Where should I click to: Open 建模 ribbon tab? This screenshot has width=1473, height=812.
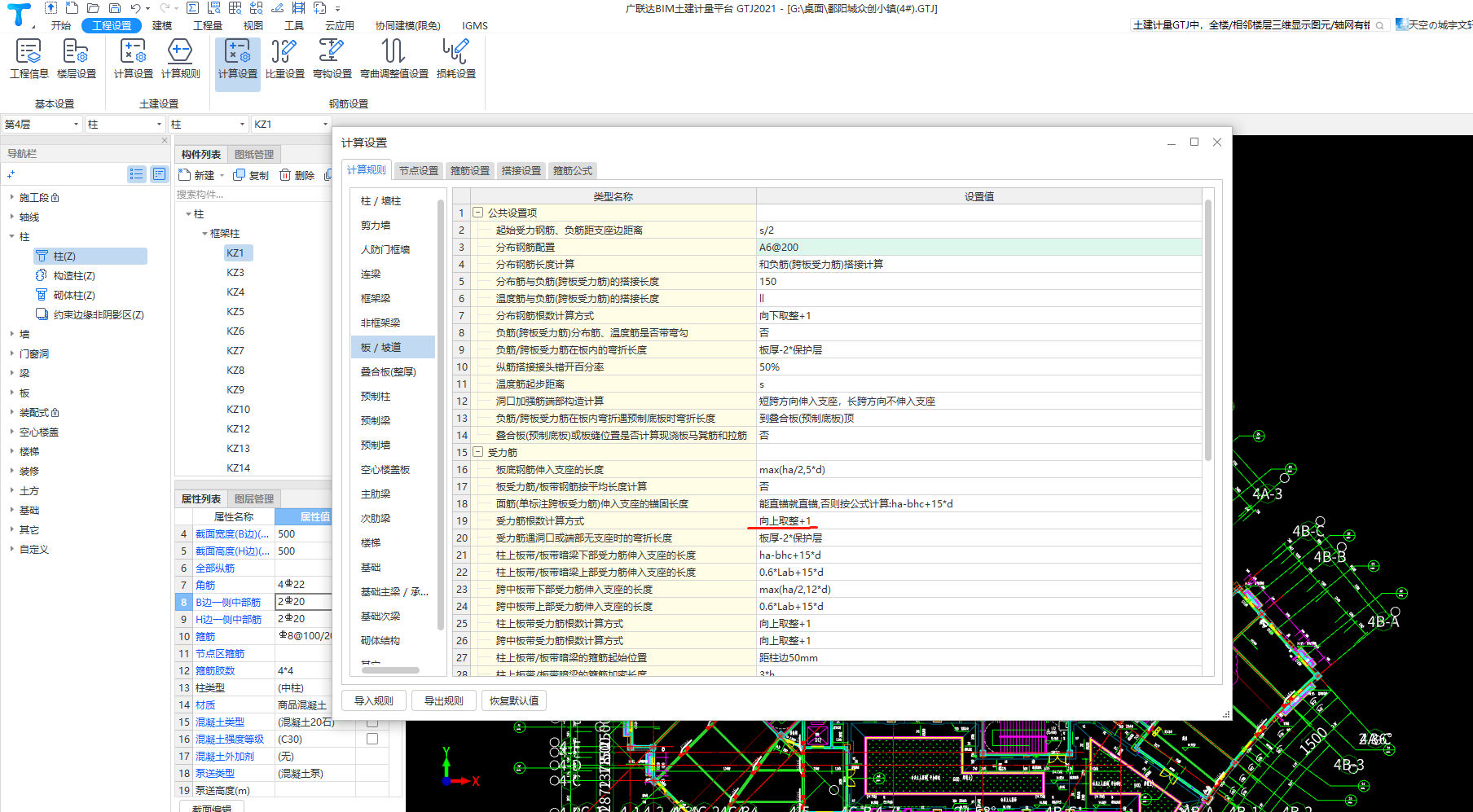pos(162,25)
